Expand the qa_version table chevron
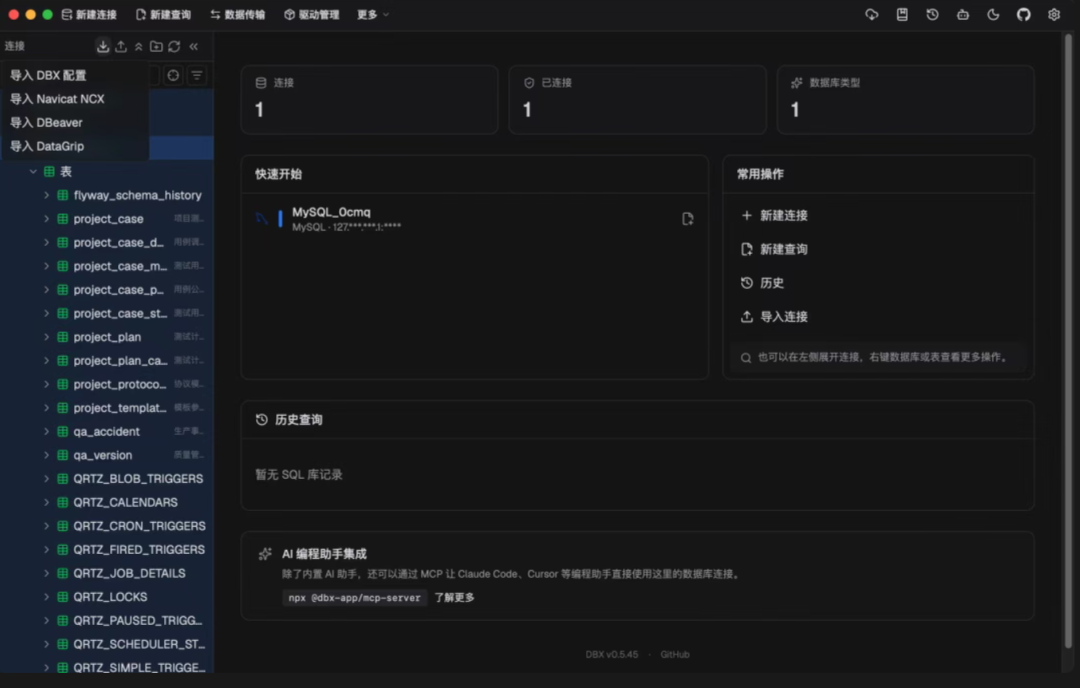This screenshot has height=688, width=1080. 46,455
